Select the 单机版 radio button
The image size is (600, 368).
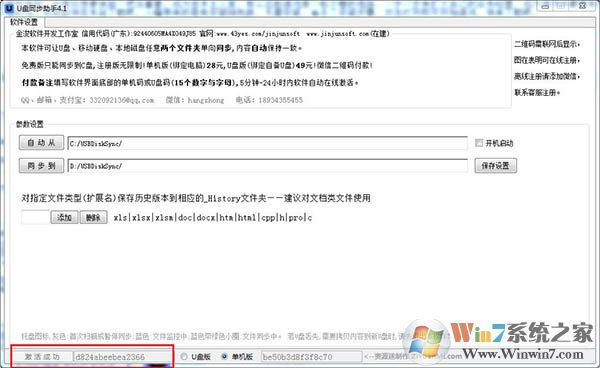pos(224,357)
